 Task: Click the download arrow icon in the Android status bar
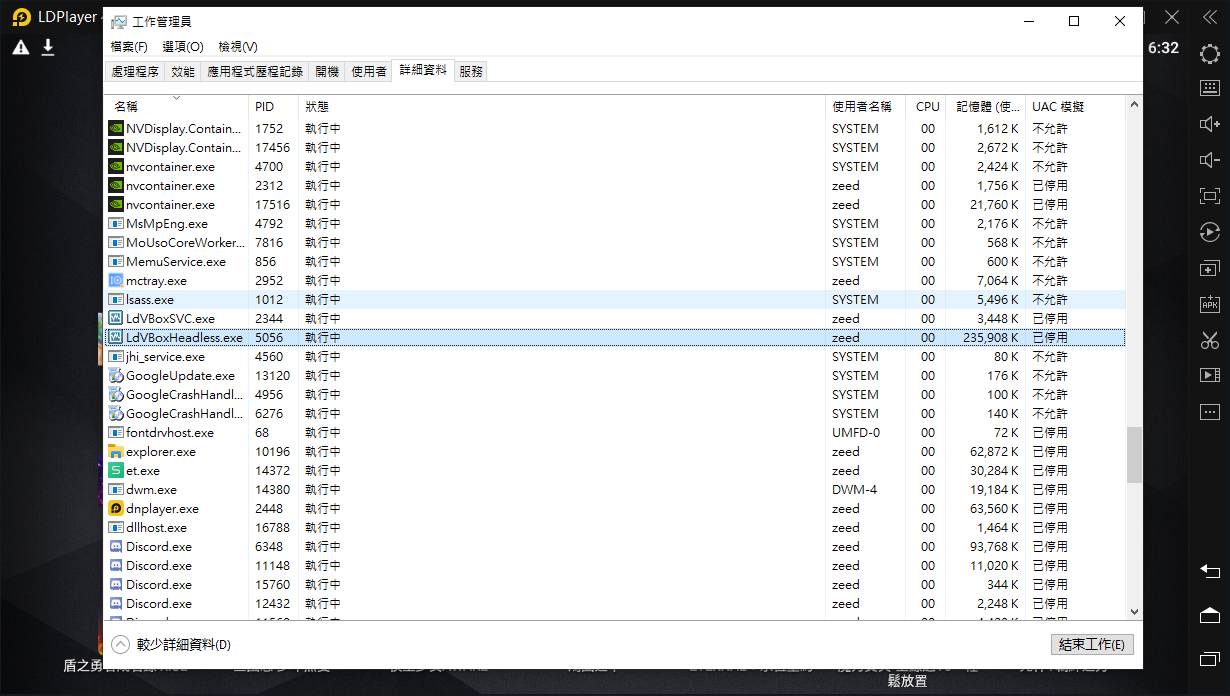(47, 47)
